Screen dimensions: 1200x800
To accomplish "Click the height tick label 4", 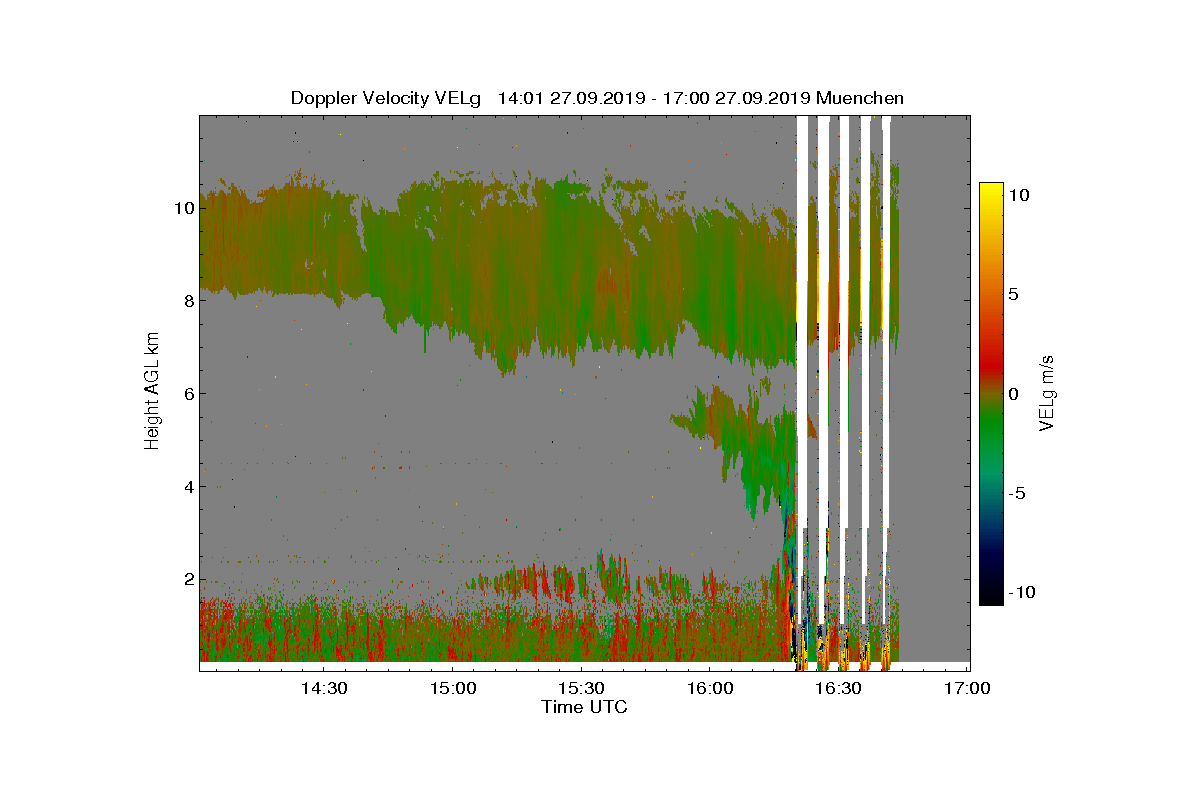I will [x=187, y=486].
